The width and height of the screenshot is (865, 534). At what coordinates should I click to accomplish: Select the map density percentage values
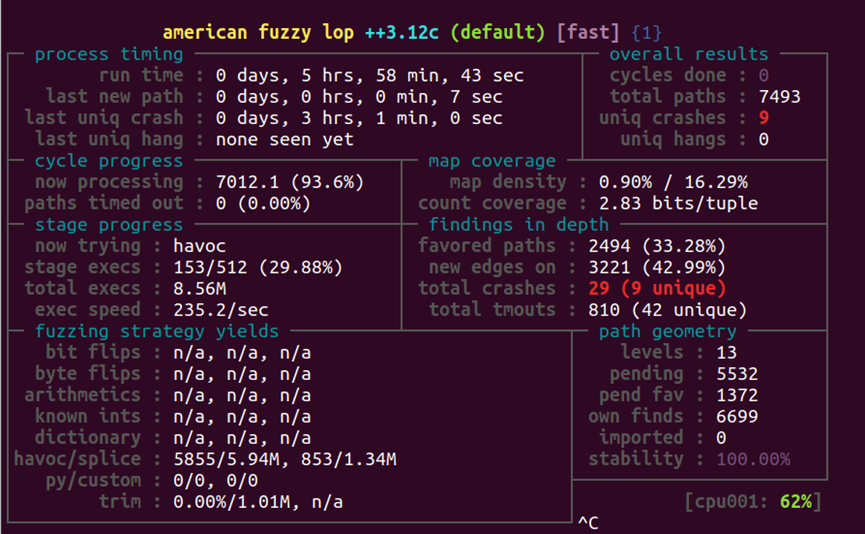673,182
